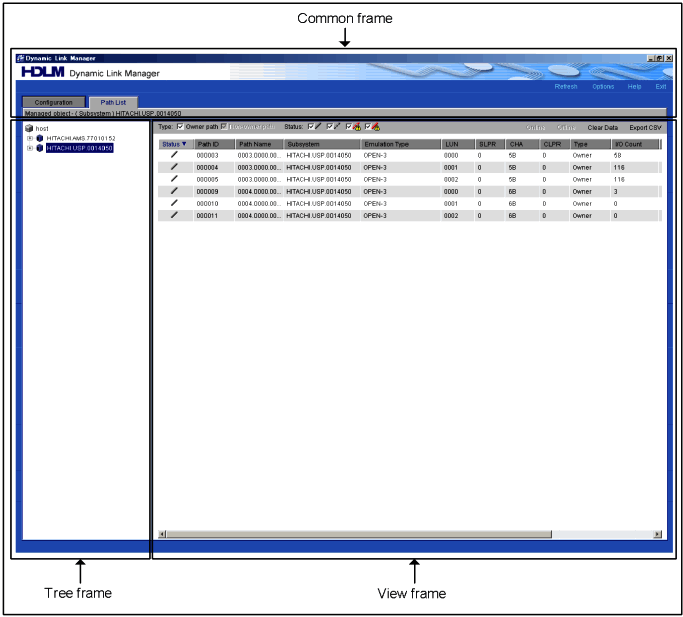Click the Path ID cell 000003

point(207,155)
